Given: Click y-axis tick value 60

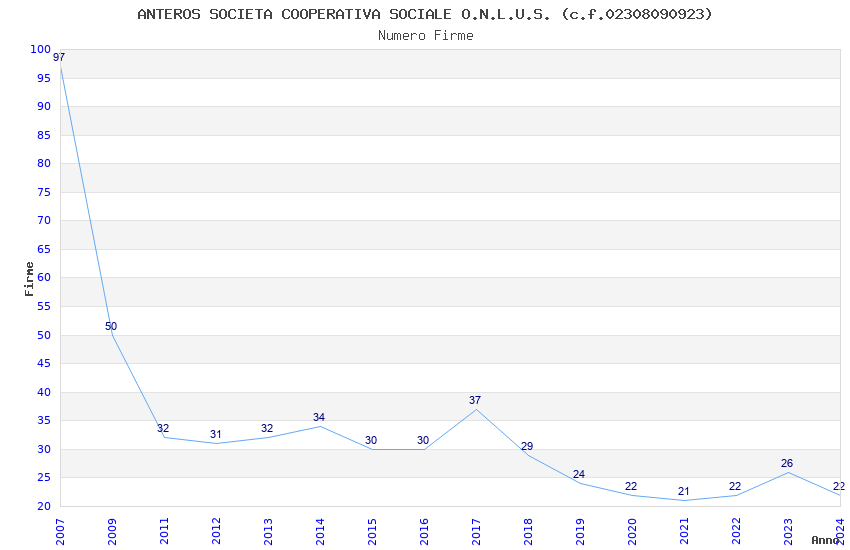Looking at the screenshot, I should pyautogui.click(x=44, y=277).
